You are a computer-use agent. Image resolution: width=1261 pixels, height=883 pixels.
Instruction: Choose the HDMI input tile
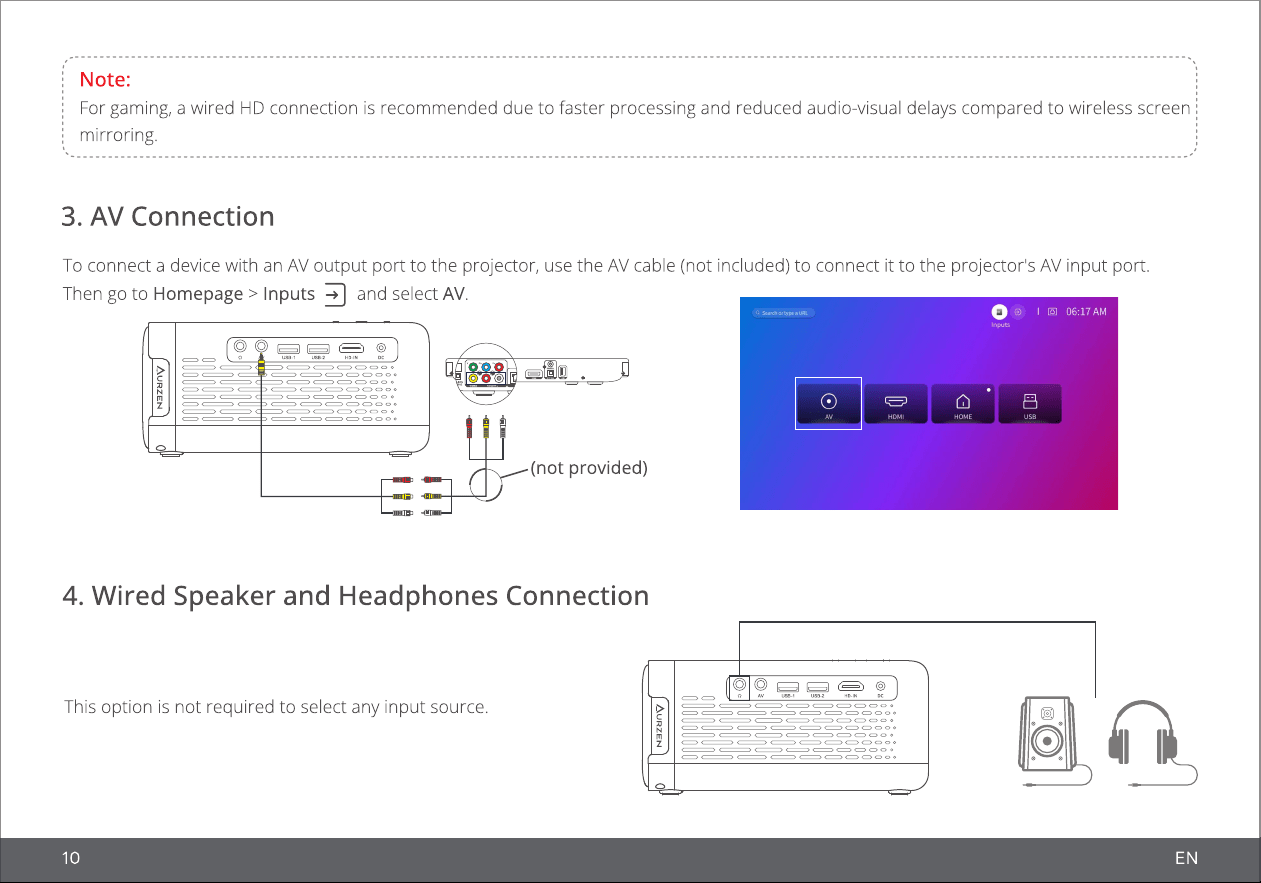(x=896, y=404)
